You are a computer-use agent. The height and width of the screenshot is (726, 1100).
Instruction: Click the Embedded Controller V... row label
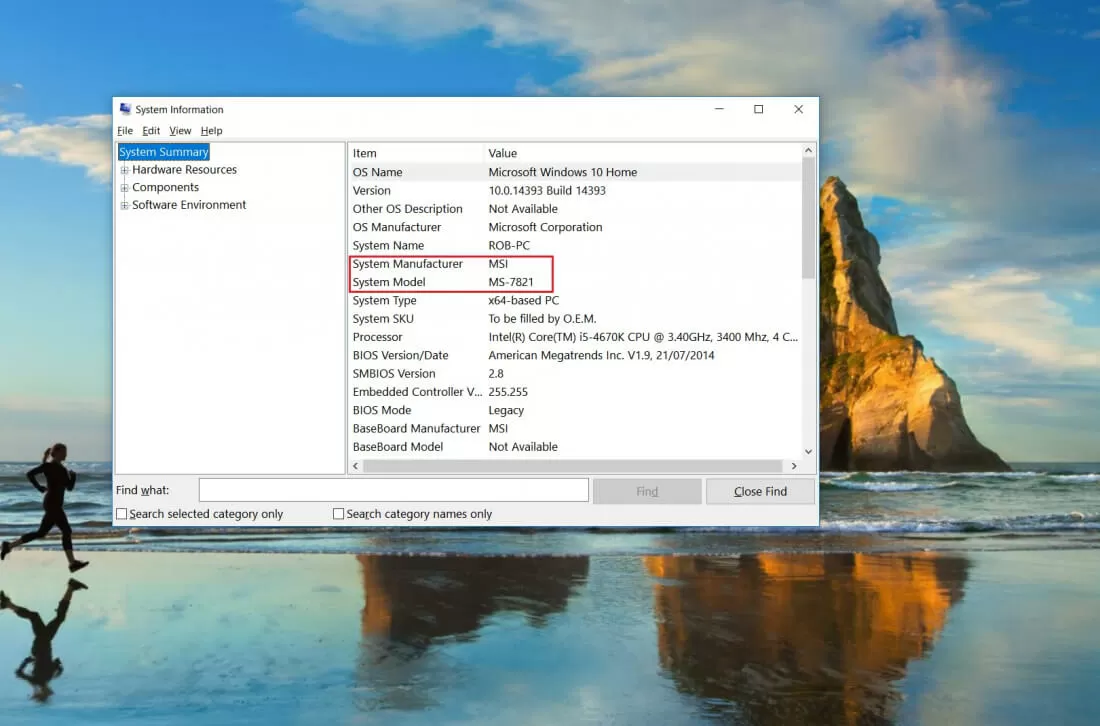click(417, 391)
